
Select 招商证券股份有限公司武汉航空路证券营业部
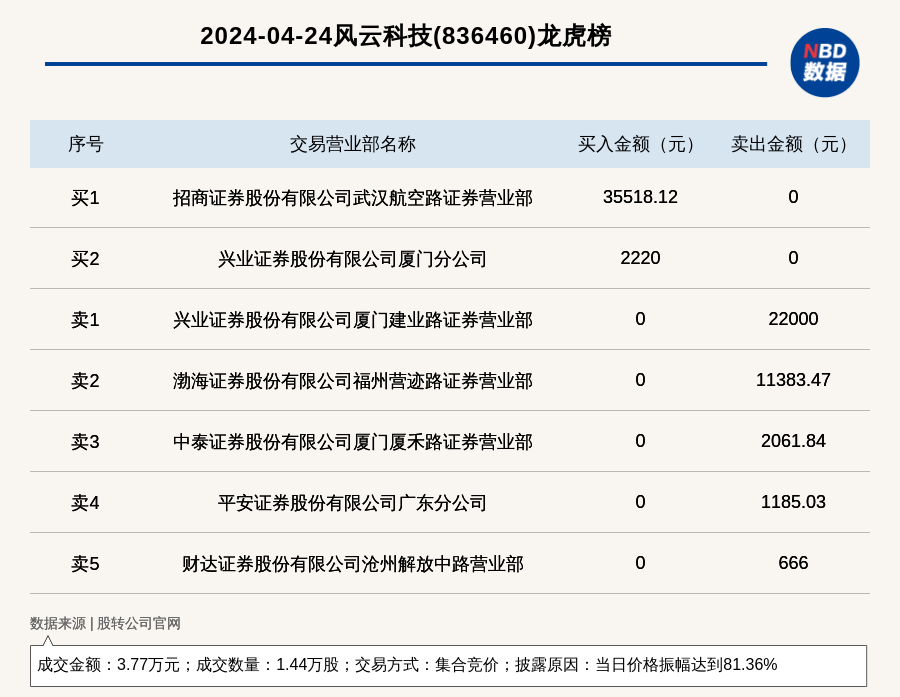[x=352, y=198]
